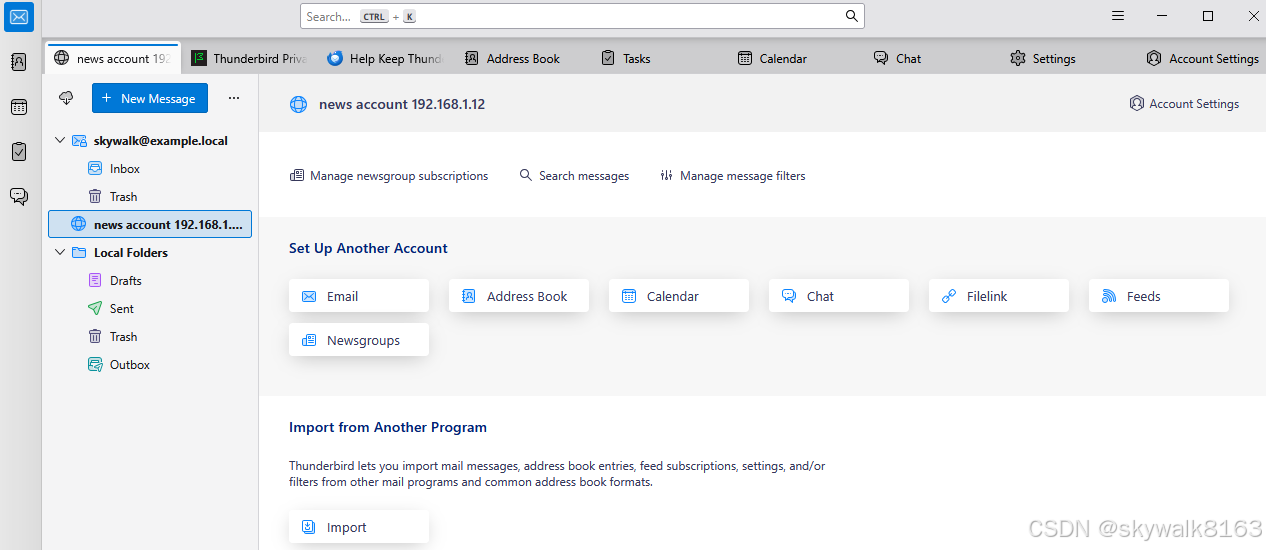Image resolution: width=1266 pixels, height=550 pixels.
Task: Open folder pane options three-dot menu
Action: click(x=234, y=98)
